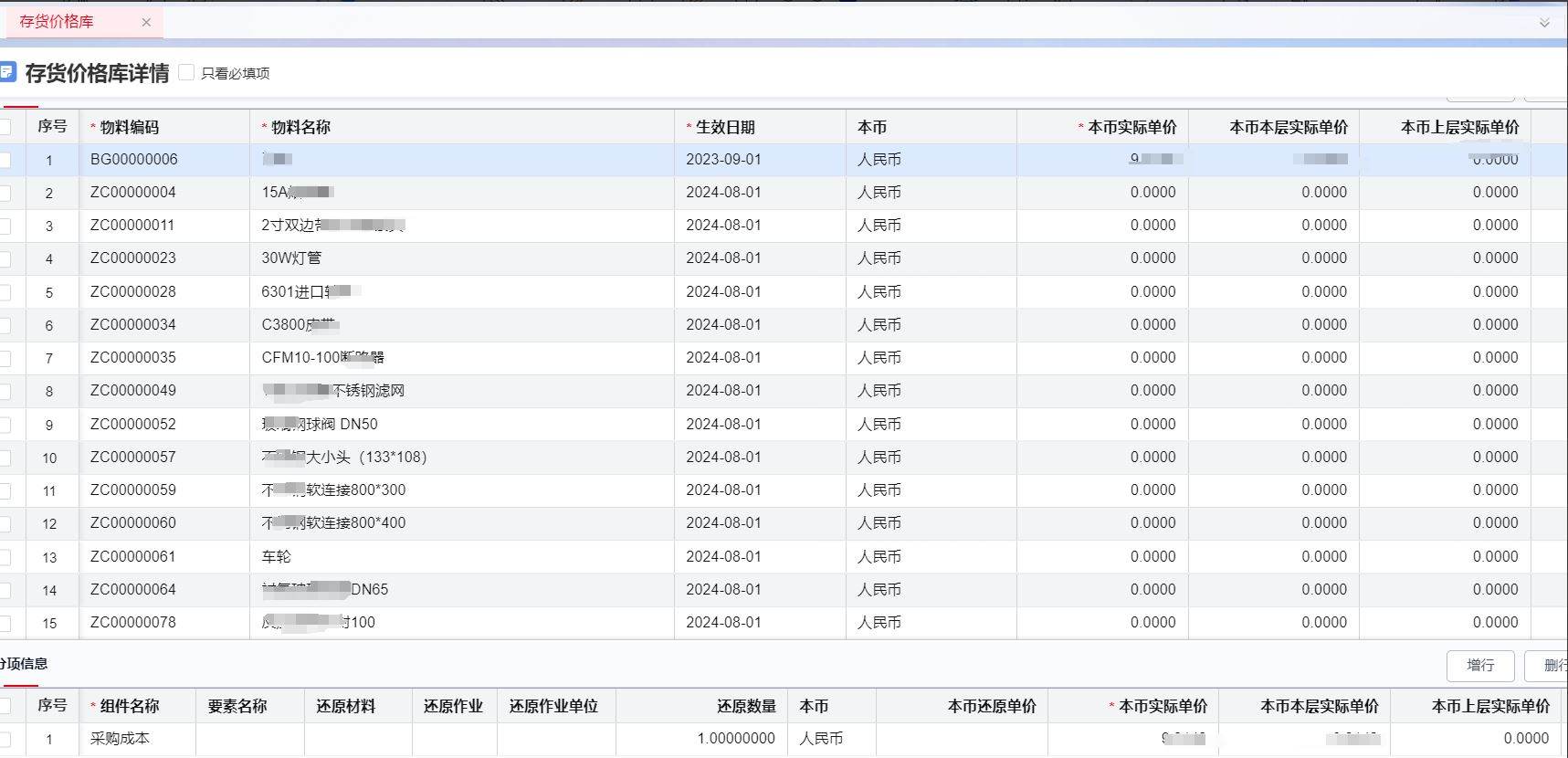Click the 物料编码 column header
This screenshot has height=758, width=1568.
[129, 127]
